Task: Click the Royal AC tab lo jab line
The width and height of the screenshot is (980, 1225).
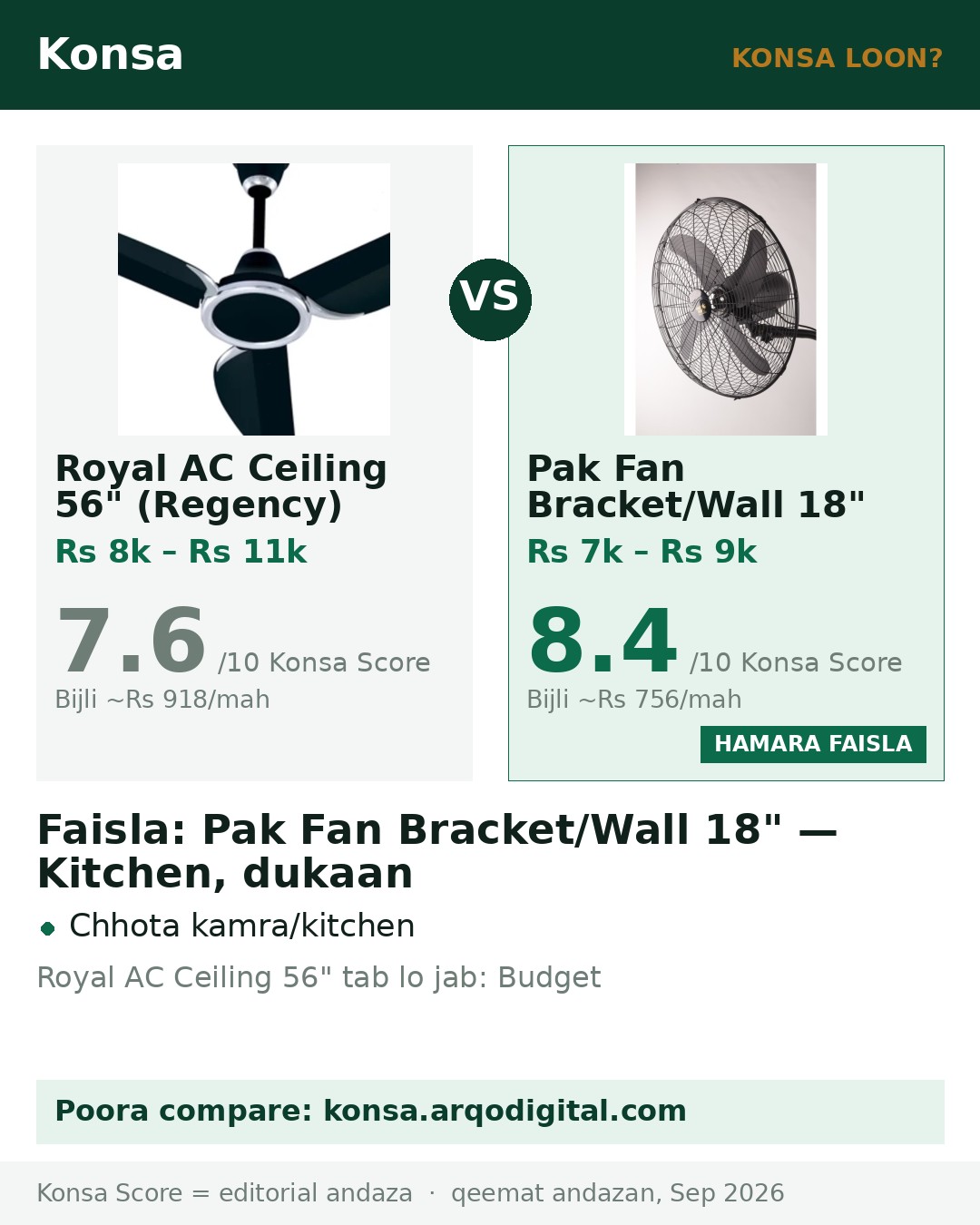Action: click(x=318, y=977)
